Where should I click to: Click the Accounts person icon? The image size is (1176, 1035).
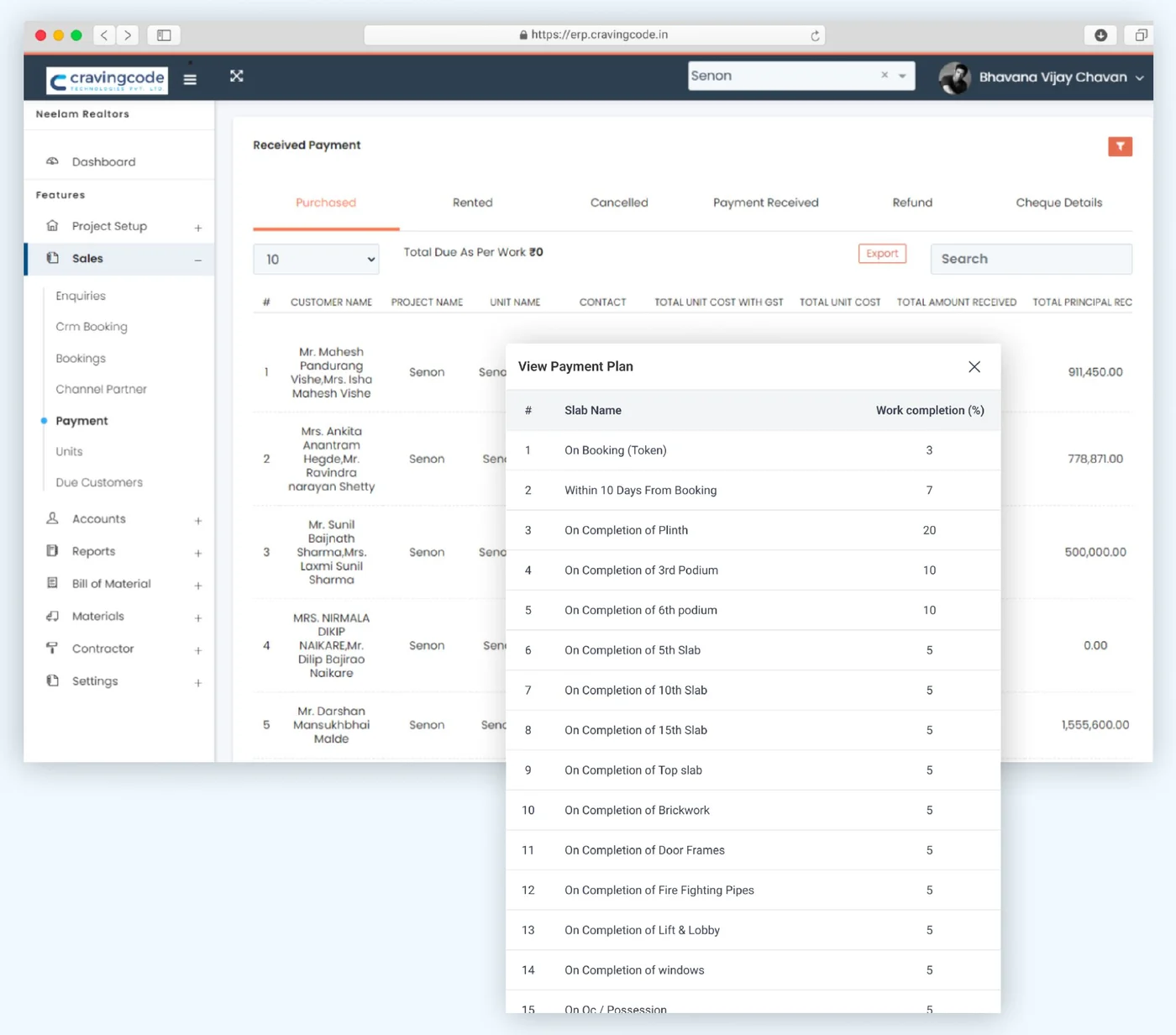(x=52, y=518)
